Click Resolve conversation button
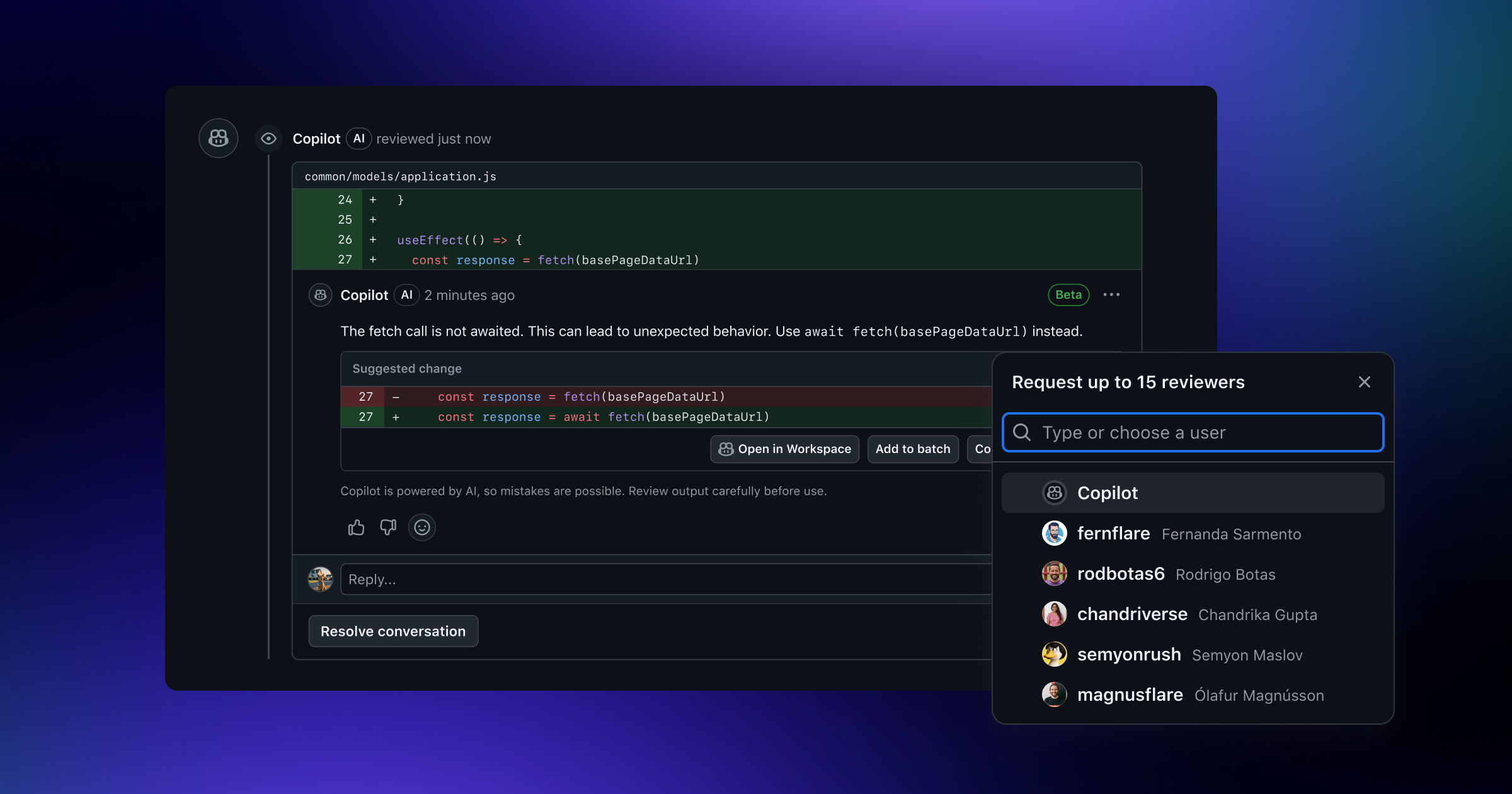Viewport: 1512px width, 794px height. tap(393, 631)
